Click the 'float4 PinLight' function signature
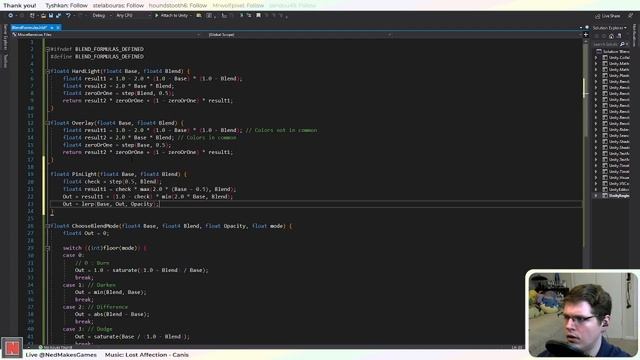 (x=118, y=174)
